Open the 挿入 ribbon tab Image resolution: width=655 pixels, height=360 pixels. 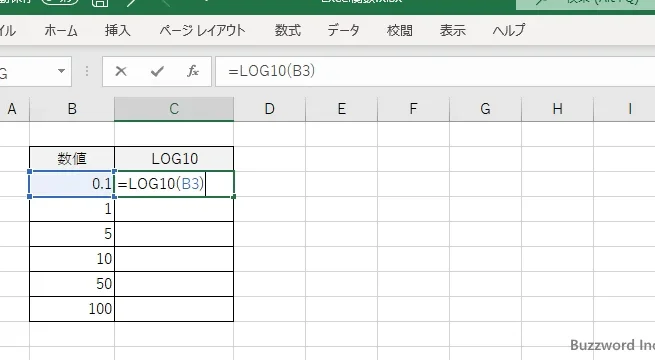(118, 30)
